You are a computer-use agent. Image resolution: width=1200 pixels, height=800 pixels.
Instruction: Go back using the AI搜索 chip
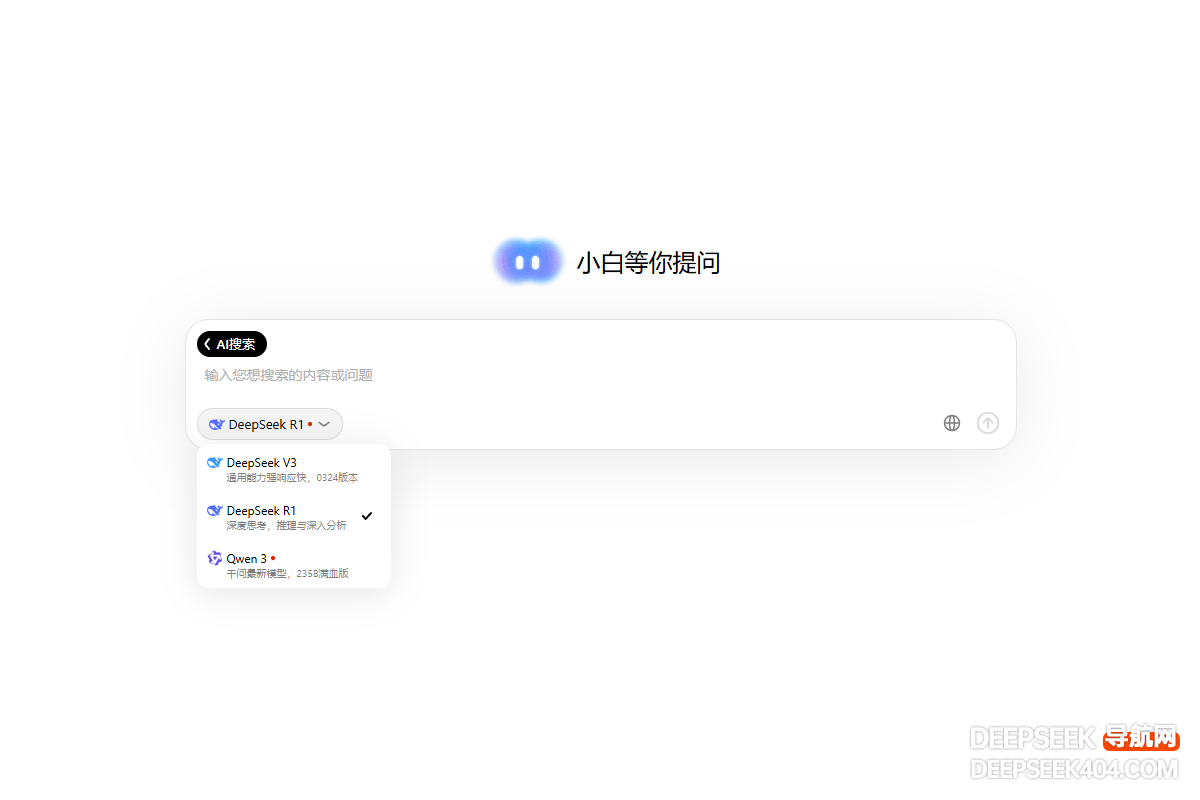coord(232,344)
